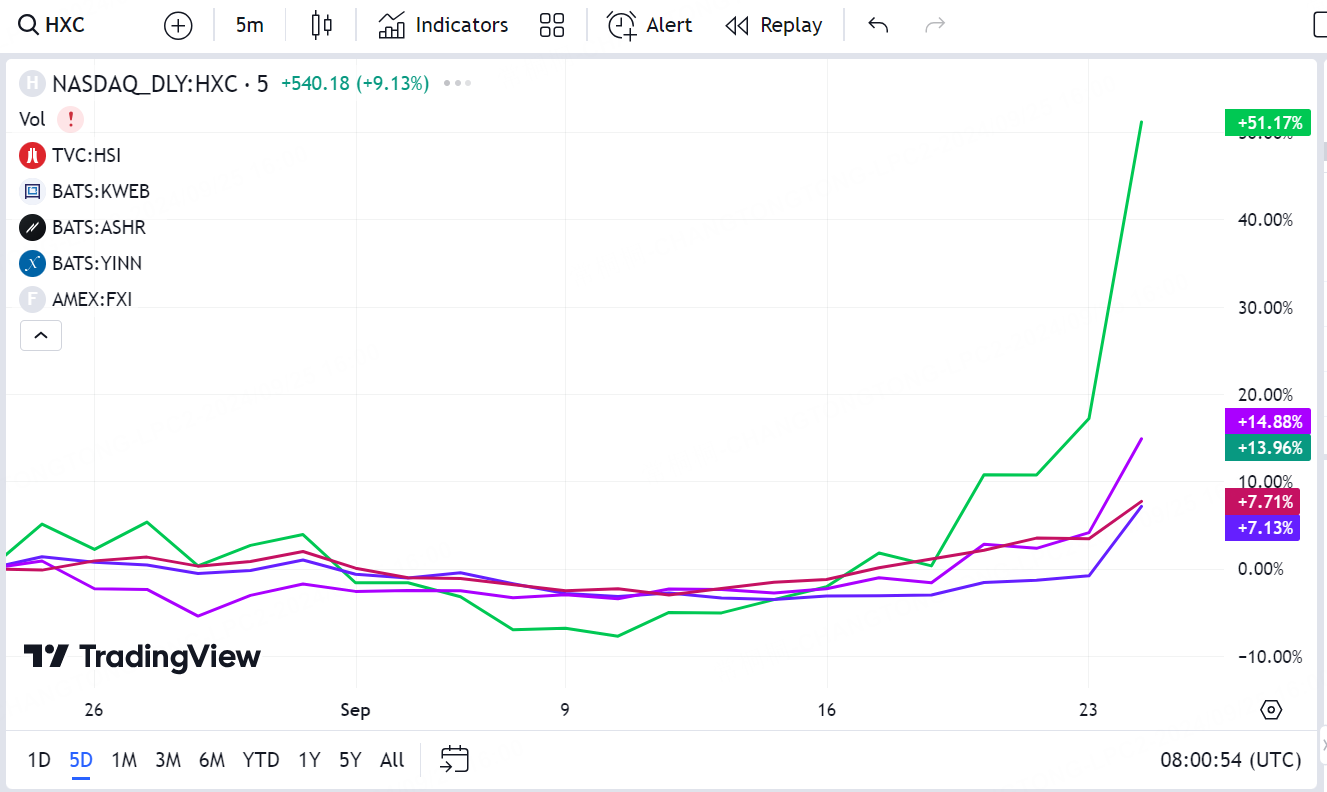Select the BATS:ASHR comparison label
This screenshot has height=792, width=1327.
pos(99,228)
